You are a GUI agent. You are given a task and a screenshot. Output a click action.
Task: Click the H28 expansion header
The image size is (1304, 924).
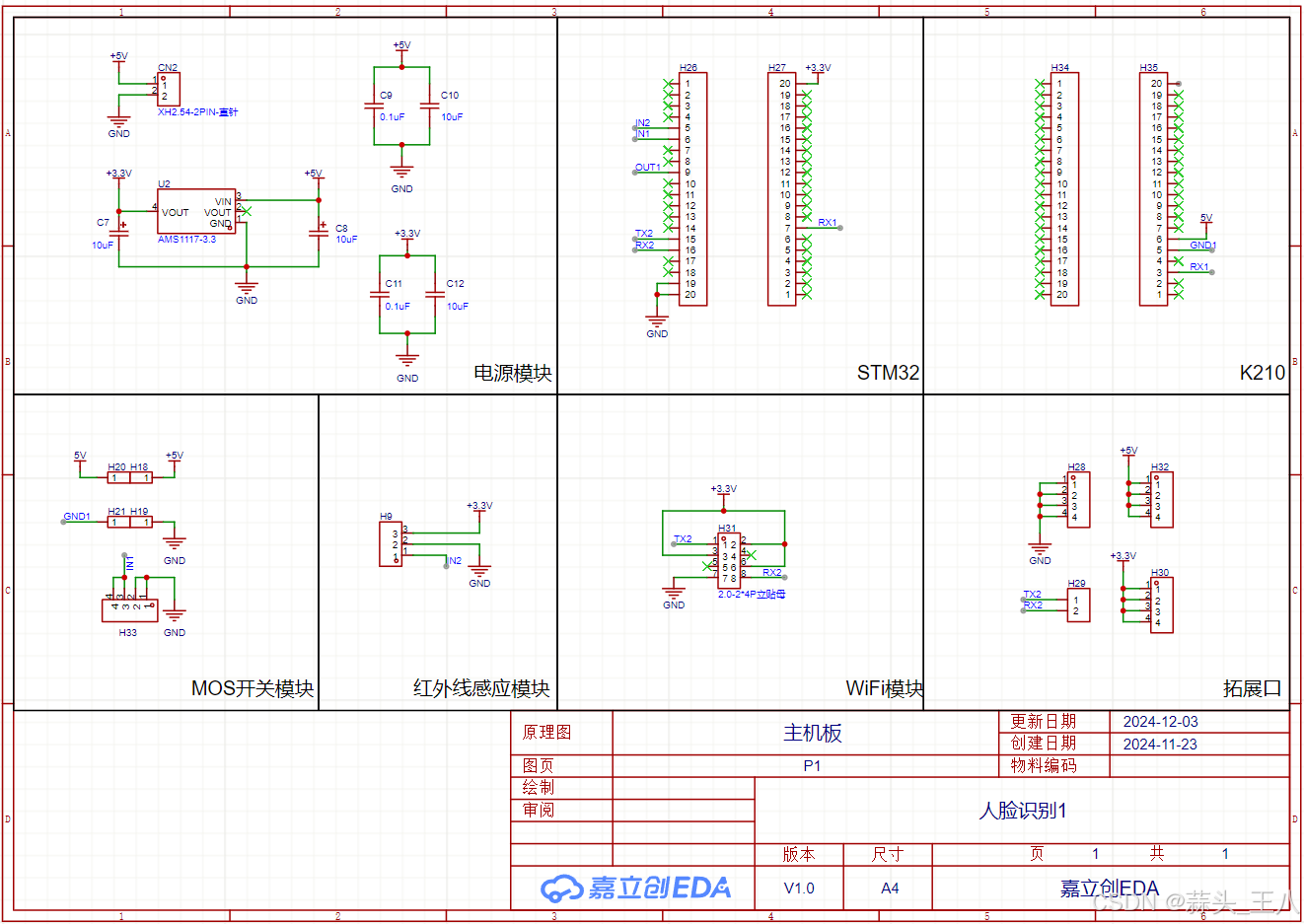1078,500
